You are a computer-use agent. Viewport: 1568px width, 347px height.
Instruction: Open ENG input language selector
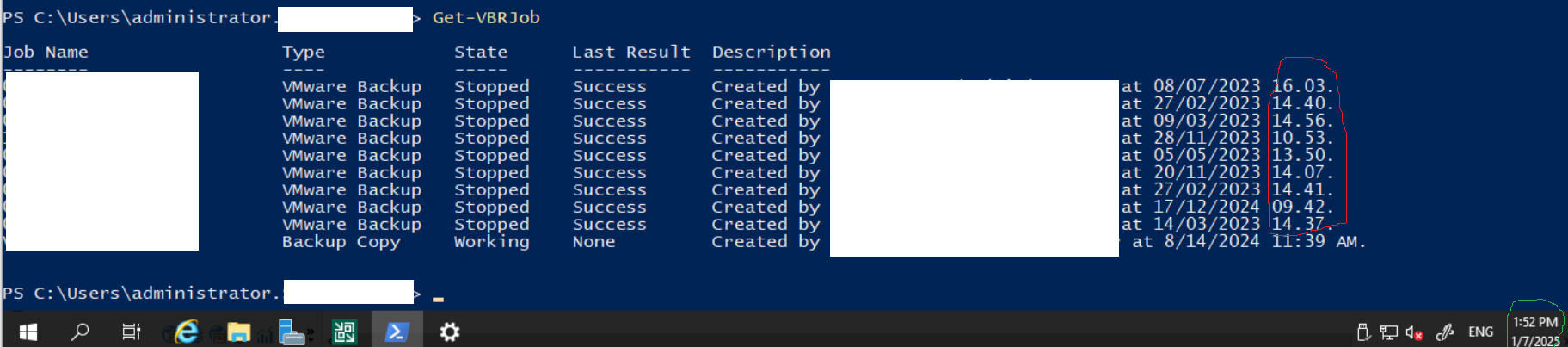[x=1480, y=332]
